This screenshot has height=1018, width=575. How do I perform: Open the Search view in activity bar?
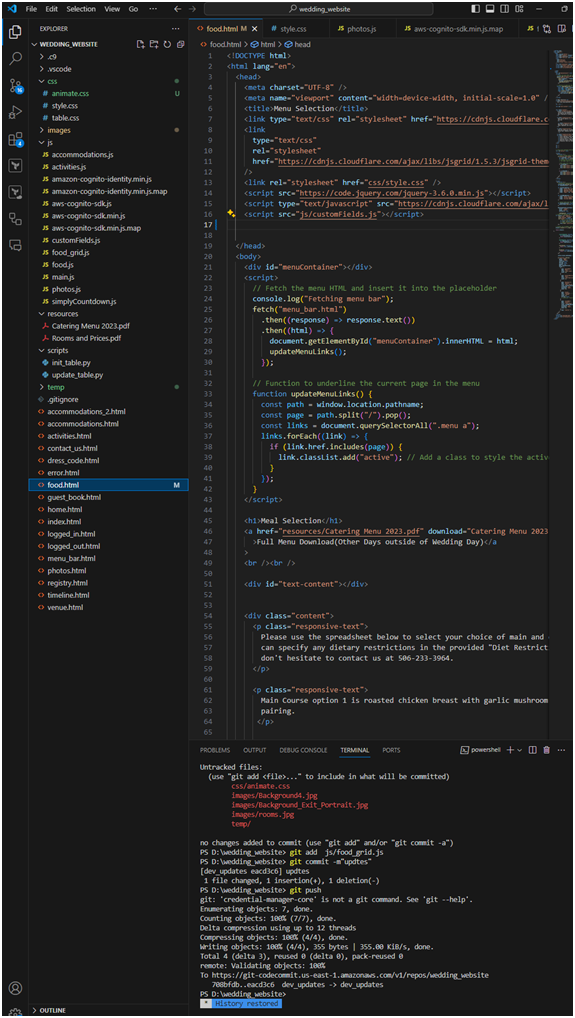(x=16, y=58)
